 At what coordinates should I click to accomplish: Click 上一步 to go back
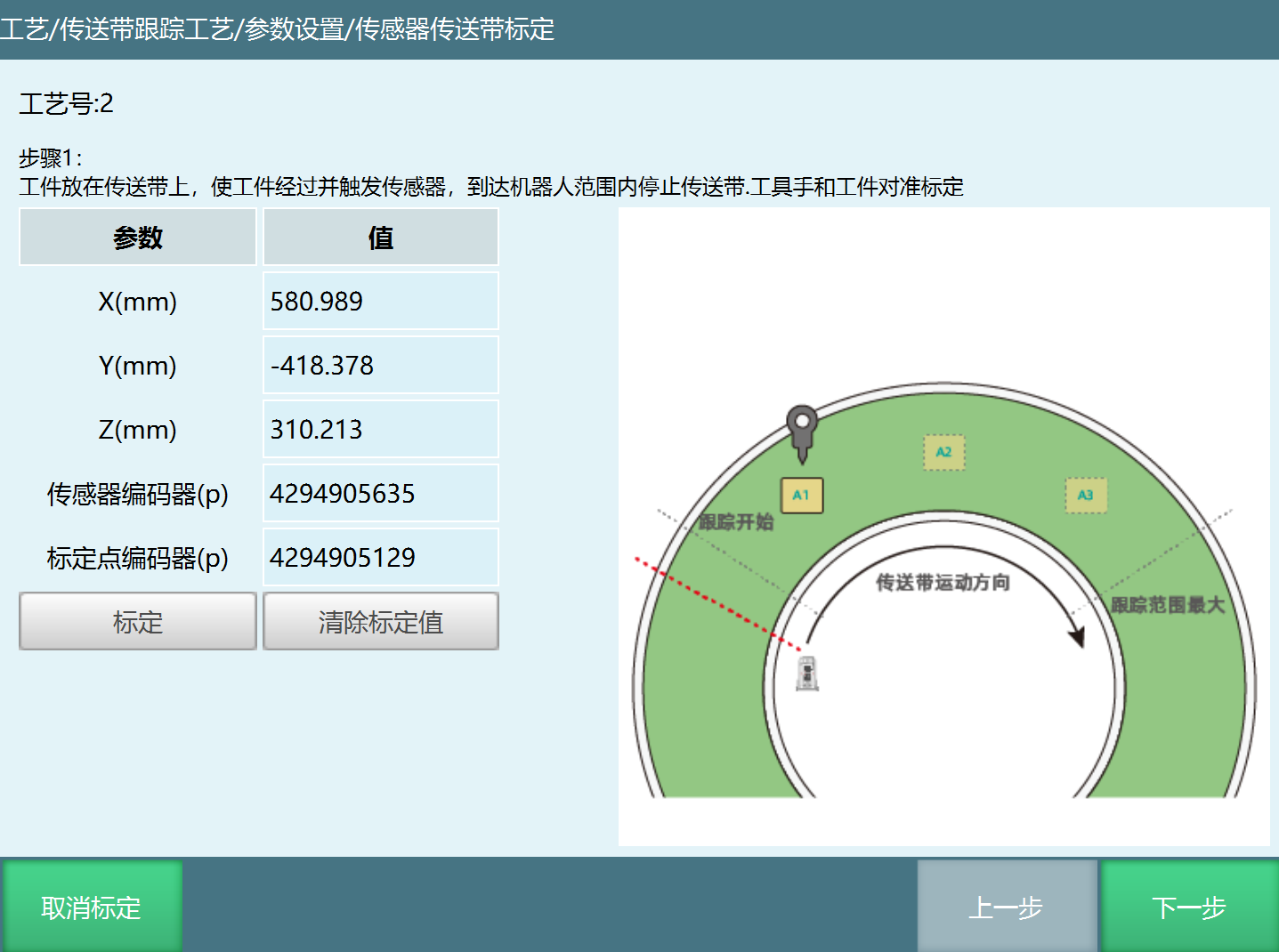[x=1007, y=906]
